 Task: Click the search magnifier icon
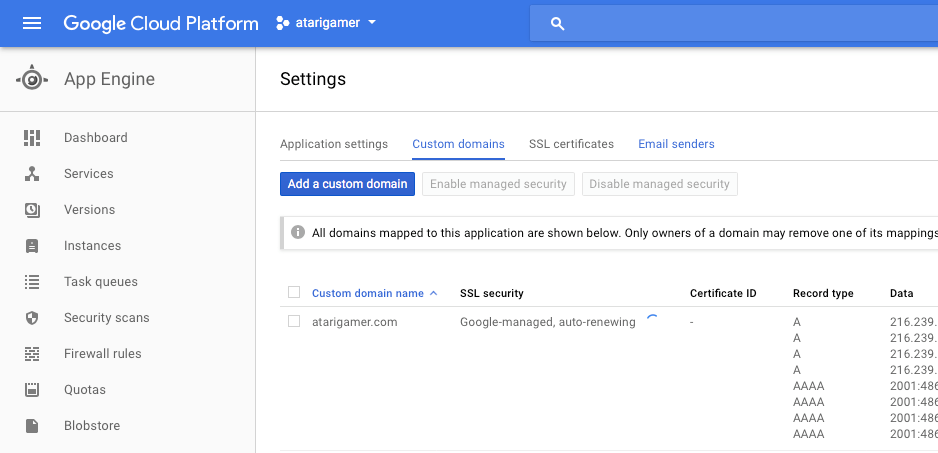pyautogui.click(x=558, y=24)
